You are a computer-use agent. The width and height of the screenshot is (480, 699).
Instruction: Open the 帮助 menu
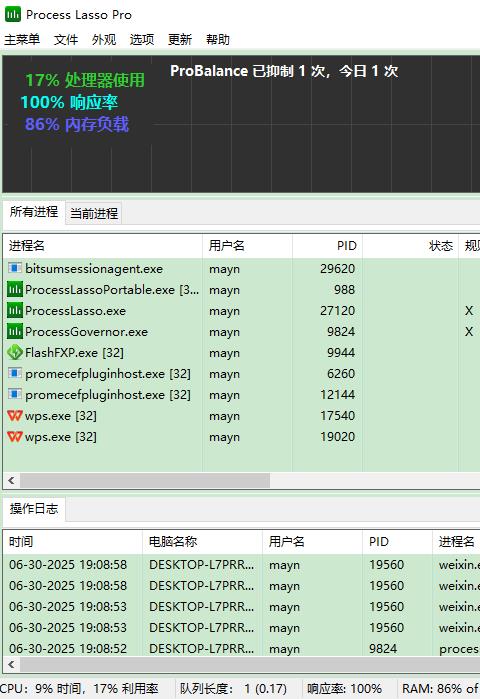coord(217,40)
